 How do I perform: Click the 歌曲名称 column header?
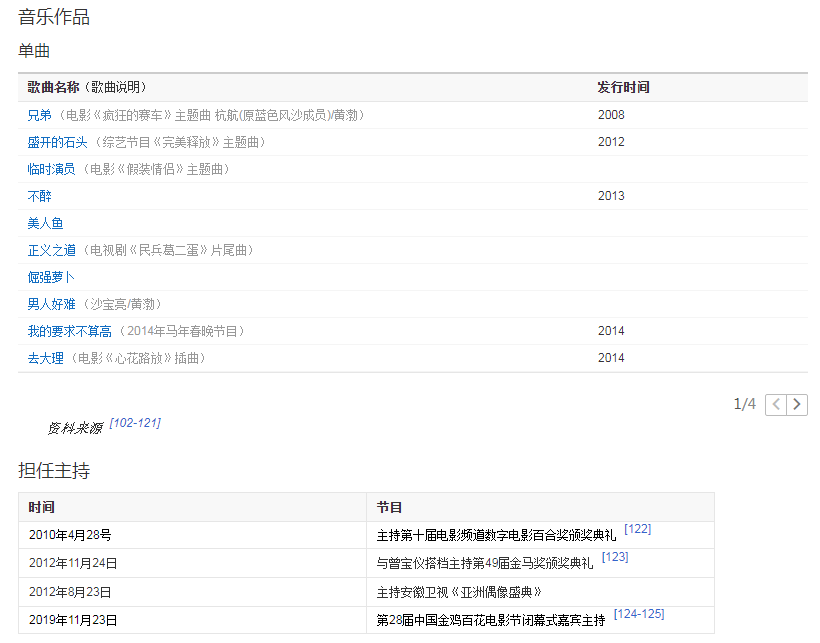53,87
